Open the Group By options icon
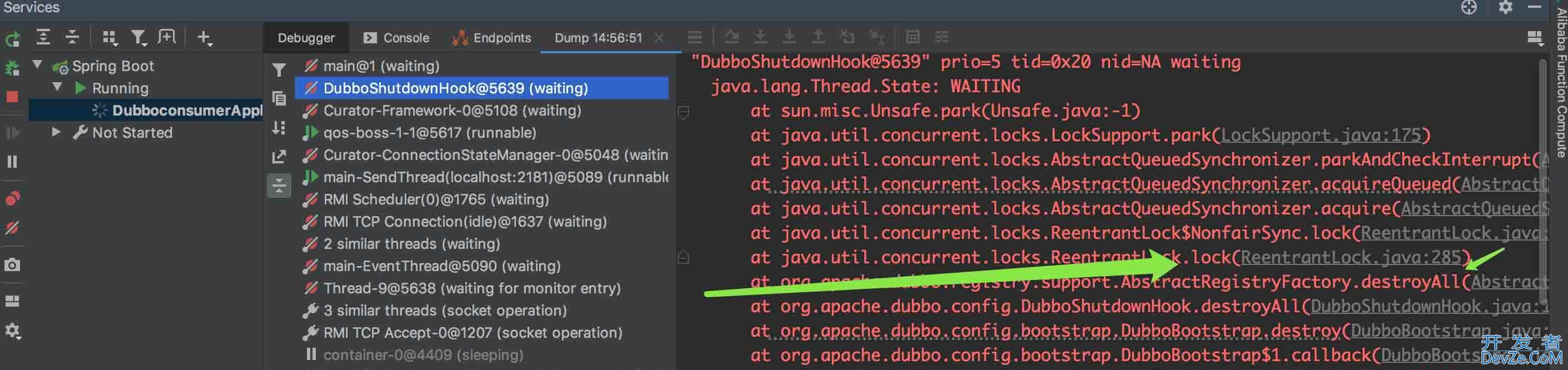This screenshot has width=1568, height=370. (x=109, y=38)
